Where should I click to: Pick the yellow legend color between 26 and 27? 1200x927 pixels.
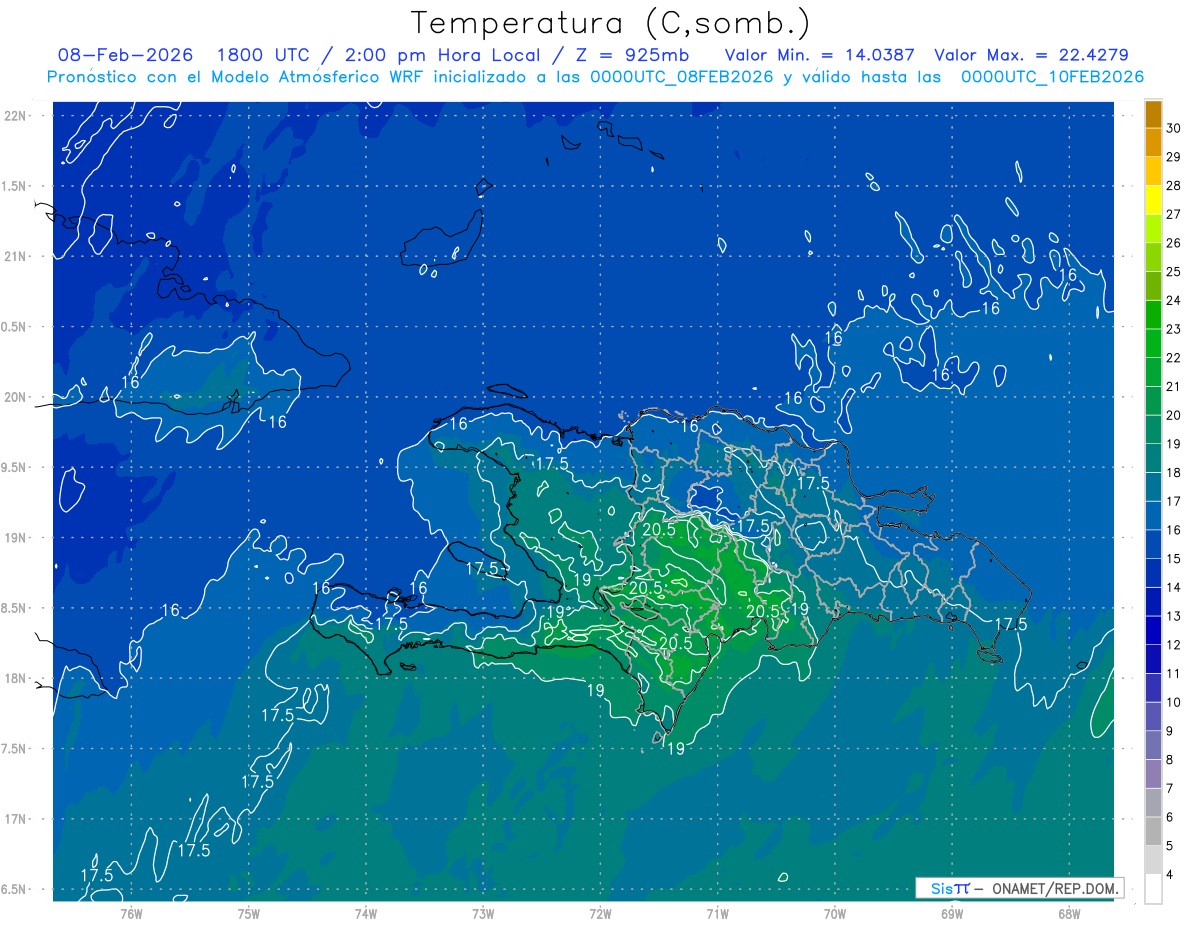tap(1153, 229)
